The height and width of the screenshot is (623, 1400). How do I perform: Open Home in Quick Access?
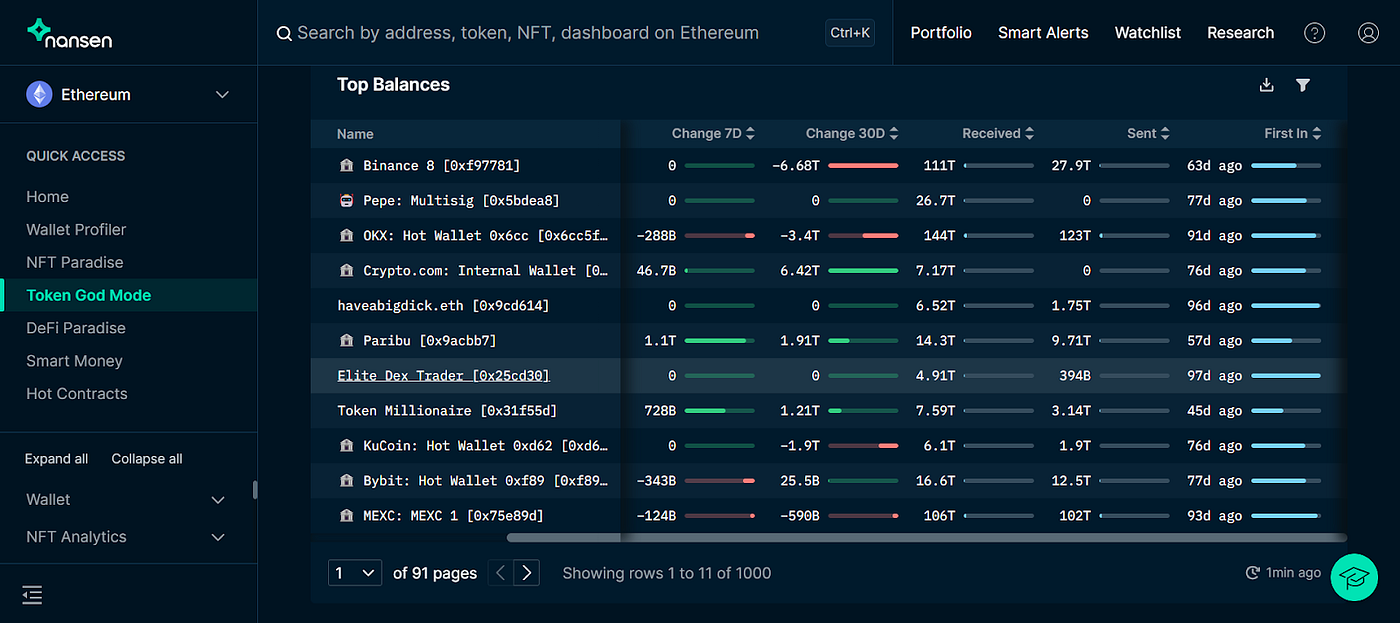coord(47,197)
